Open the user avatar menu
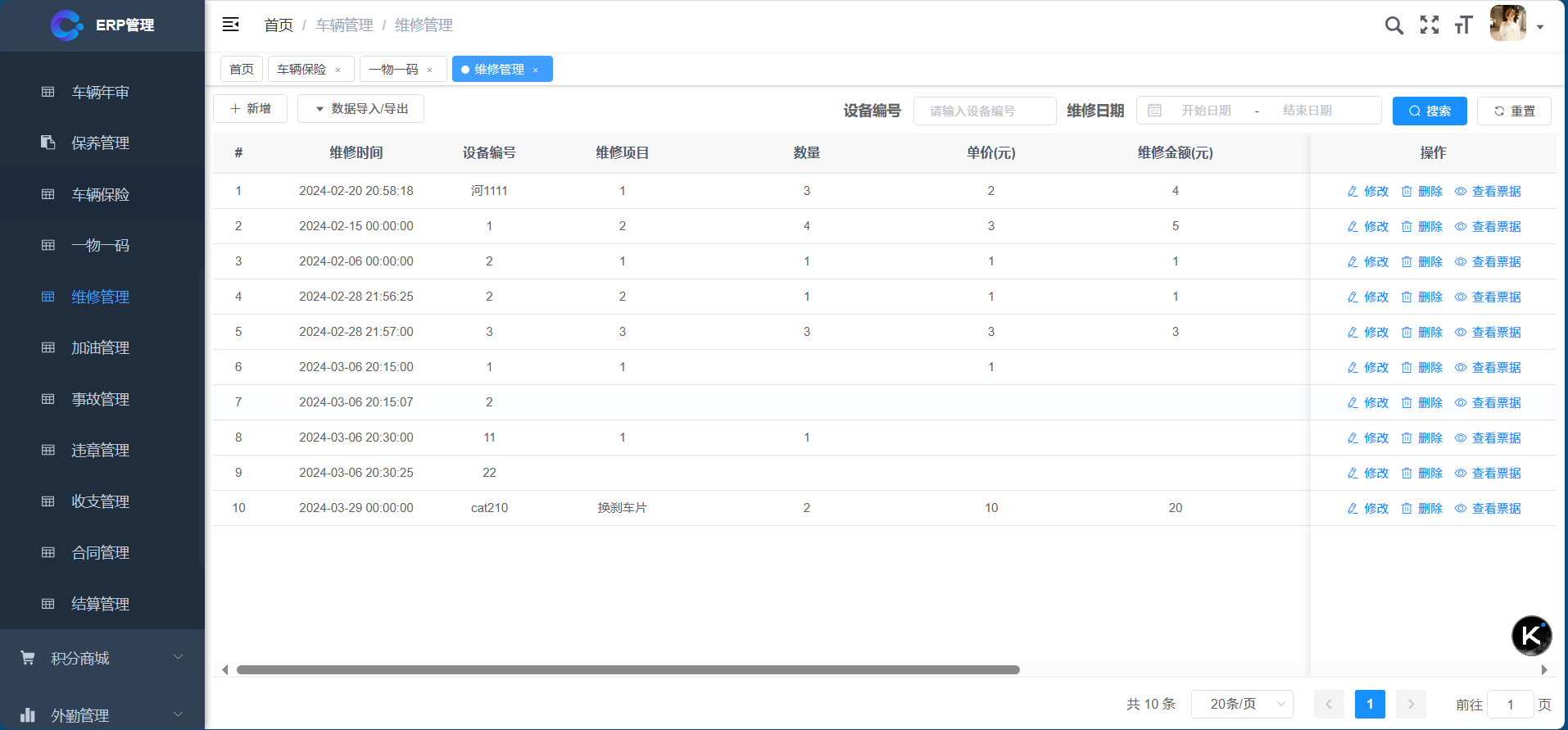Screen dimensions: 1568x730 pyautogui.click(x=1507, y=23)
